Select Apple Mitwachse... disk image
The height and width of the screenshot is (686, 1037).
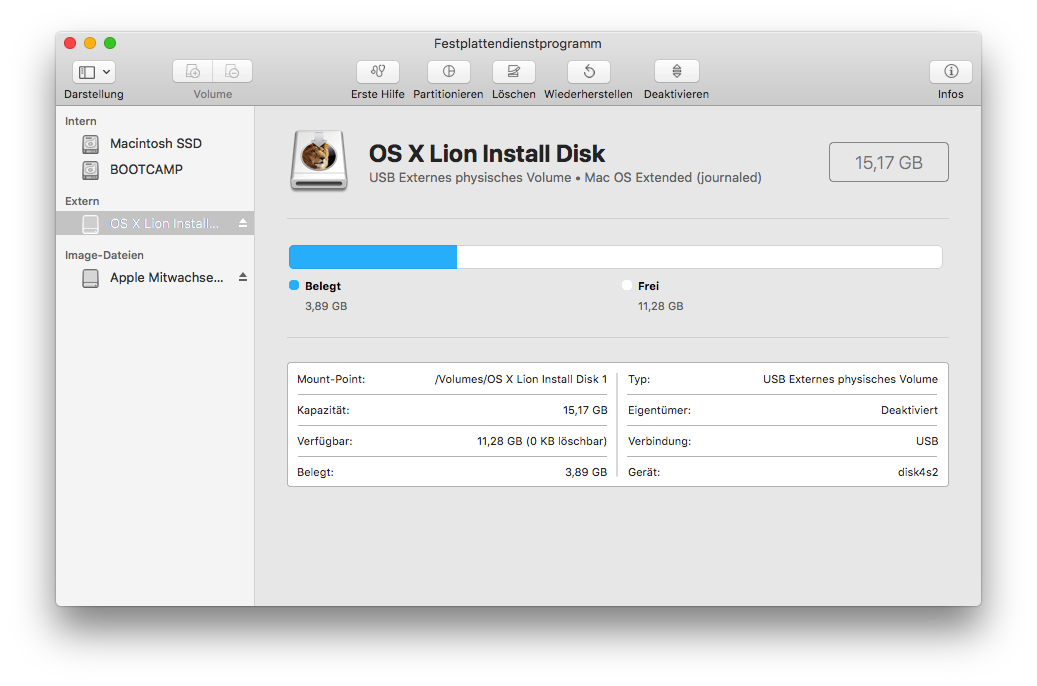[155, 278]
